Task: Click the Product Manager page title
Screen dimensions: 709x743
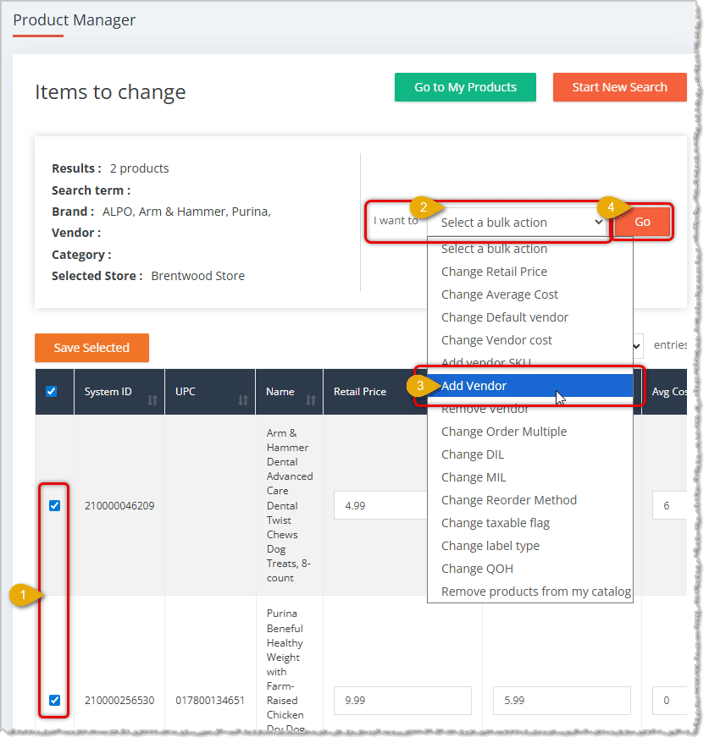Action: pos(74,20)
